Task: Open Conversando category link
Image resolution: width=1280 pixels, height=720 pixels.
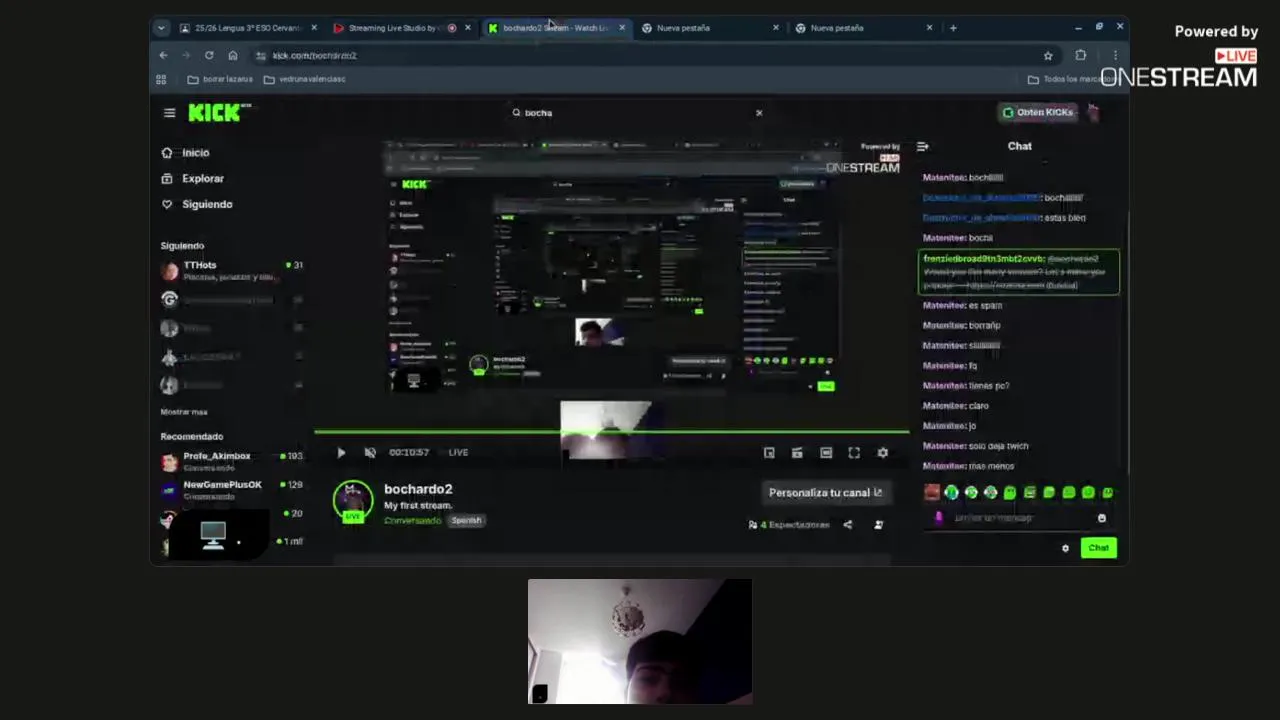Action: tap(412, 521)
